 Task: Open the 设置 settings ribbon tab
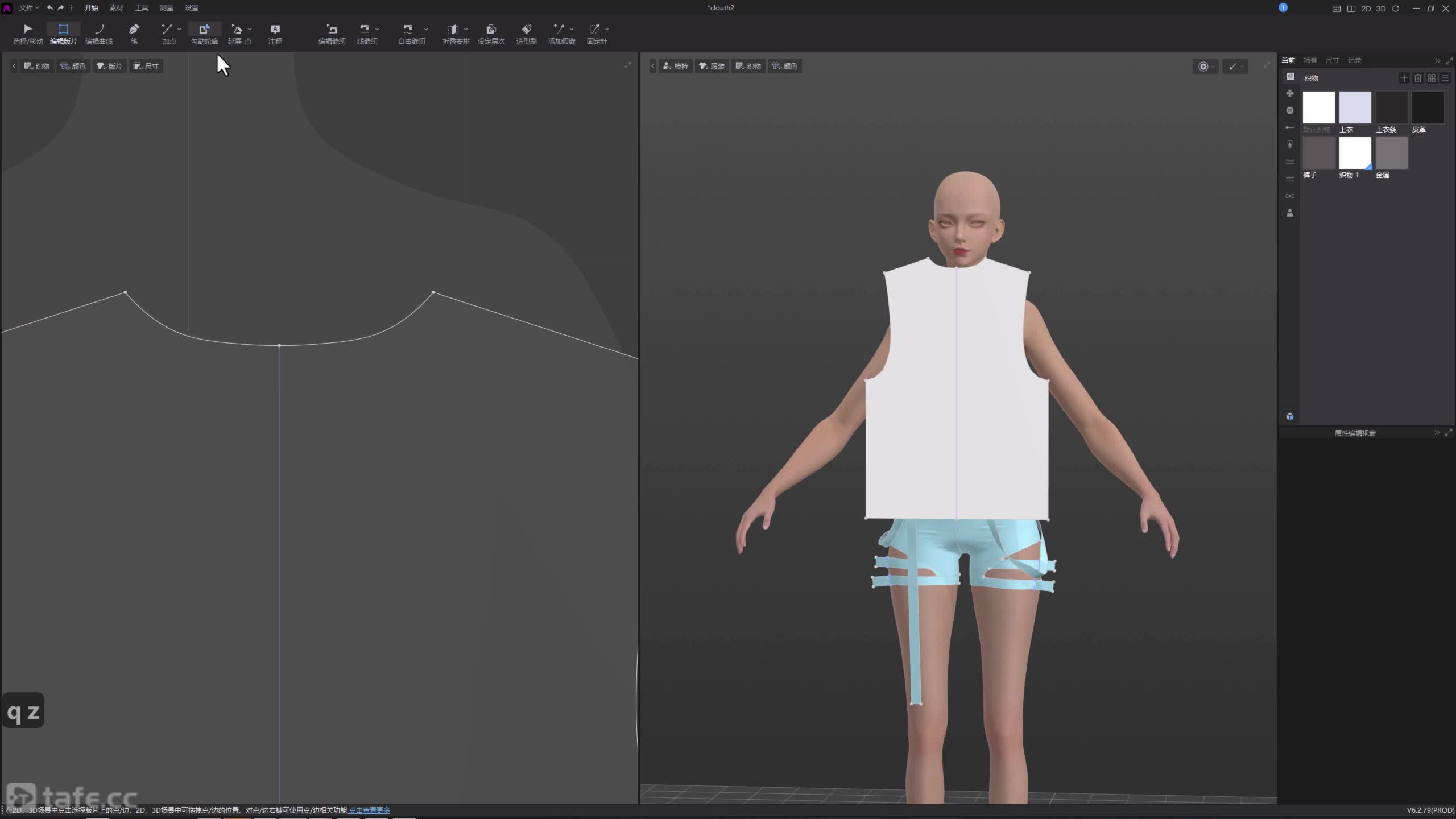(x=191, y=8)
